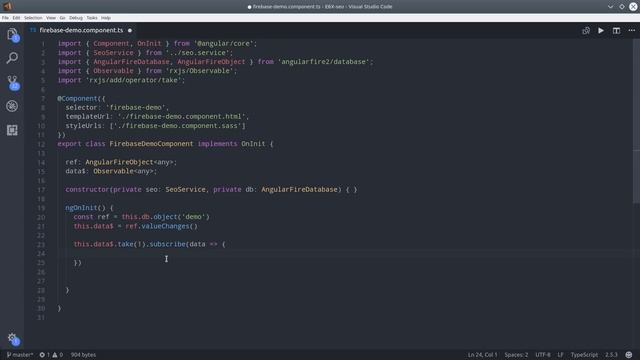Open the Selection menu
640x360 pixels.
pyautogui.click(x=33, y=18)
